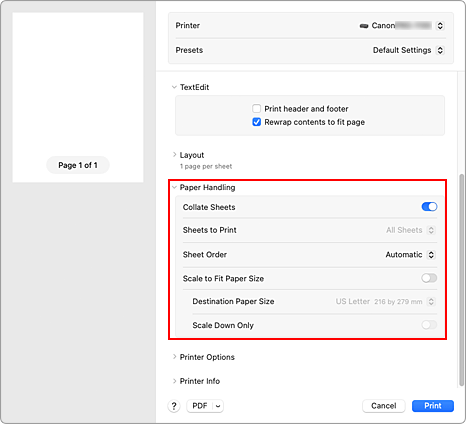The image size is (467, 425).
Task: Click the help question mark button
Action: tap(174, 406)
